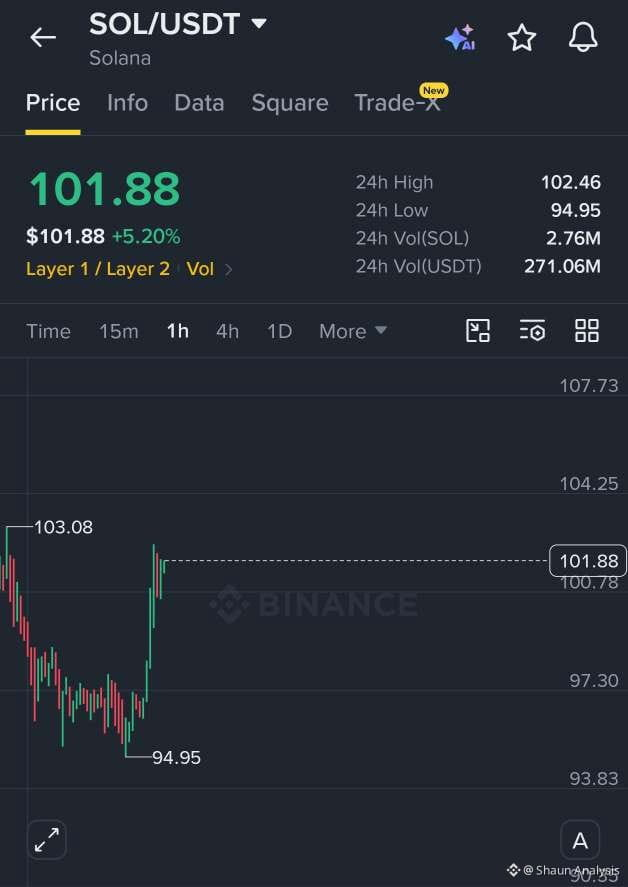Select the 15m interval
628x887 pixels.
(119, 331)
